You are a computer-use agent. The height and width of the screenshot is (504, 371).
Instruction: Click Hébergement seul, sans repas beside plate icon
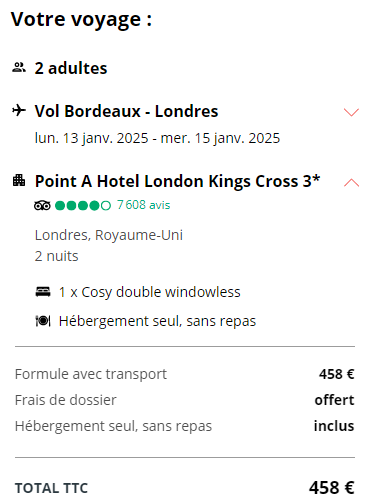pos(157,321)
